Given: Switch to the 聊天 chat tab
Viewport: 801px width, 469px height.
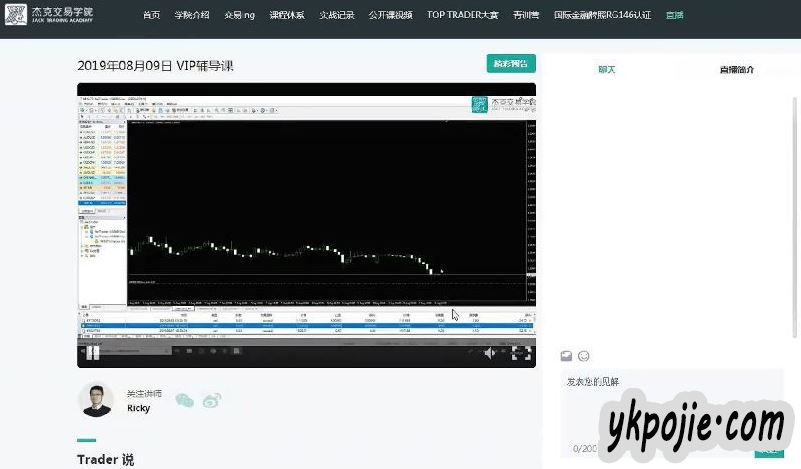Looking at the screenshot, I should [607, 69].
